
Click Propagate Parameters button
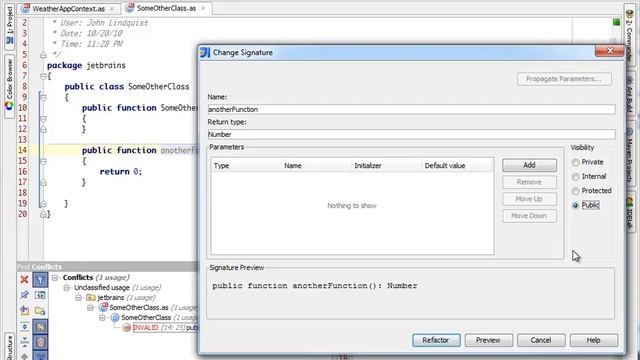[564, 79]
